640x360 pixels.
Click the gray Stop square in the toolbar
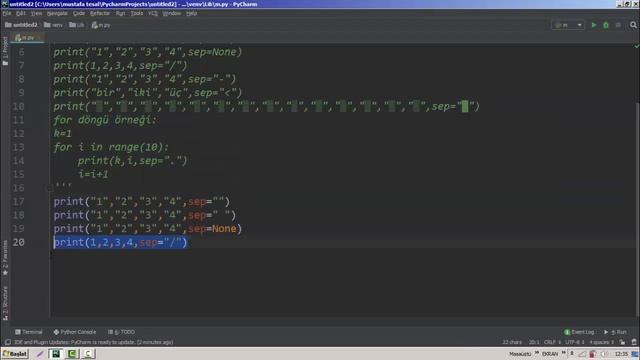618,25
